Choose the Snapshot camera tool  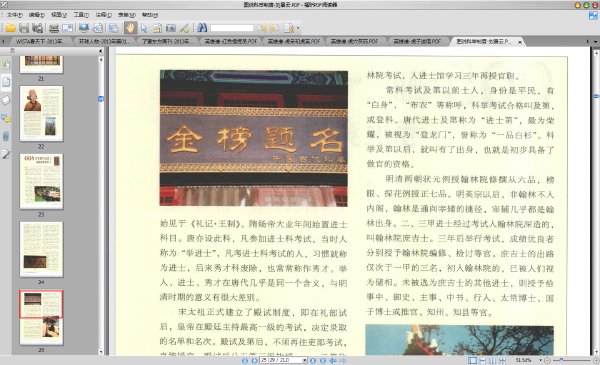(x=171, y=28)
